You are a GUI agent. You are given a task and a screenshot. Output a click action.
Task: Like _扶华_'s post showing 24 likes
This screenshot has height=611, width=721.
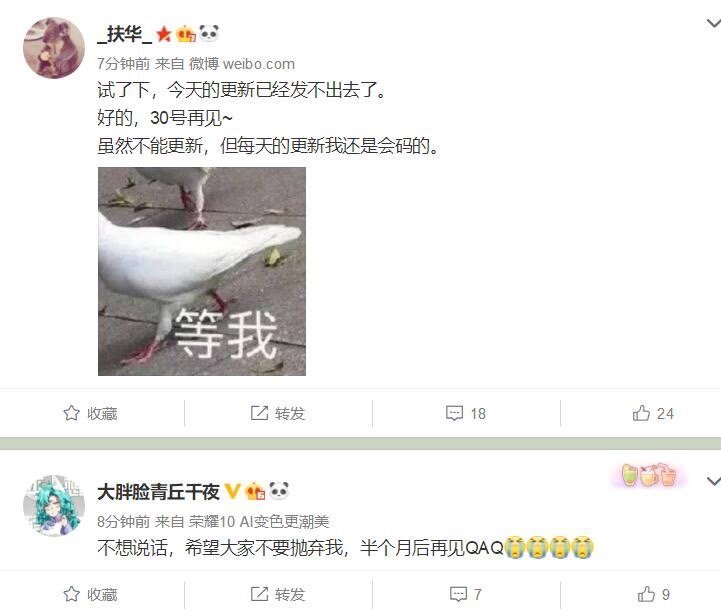click(653, 413)
